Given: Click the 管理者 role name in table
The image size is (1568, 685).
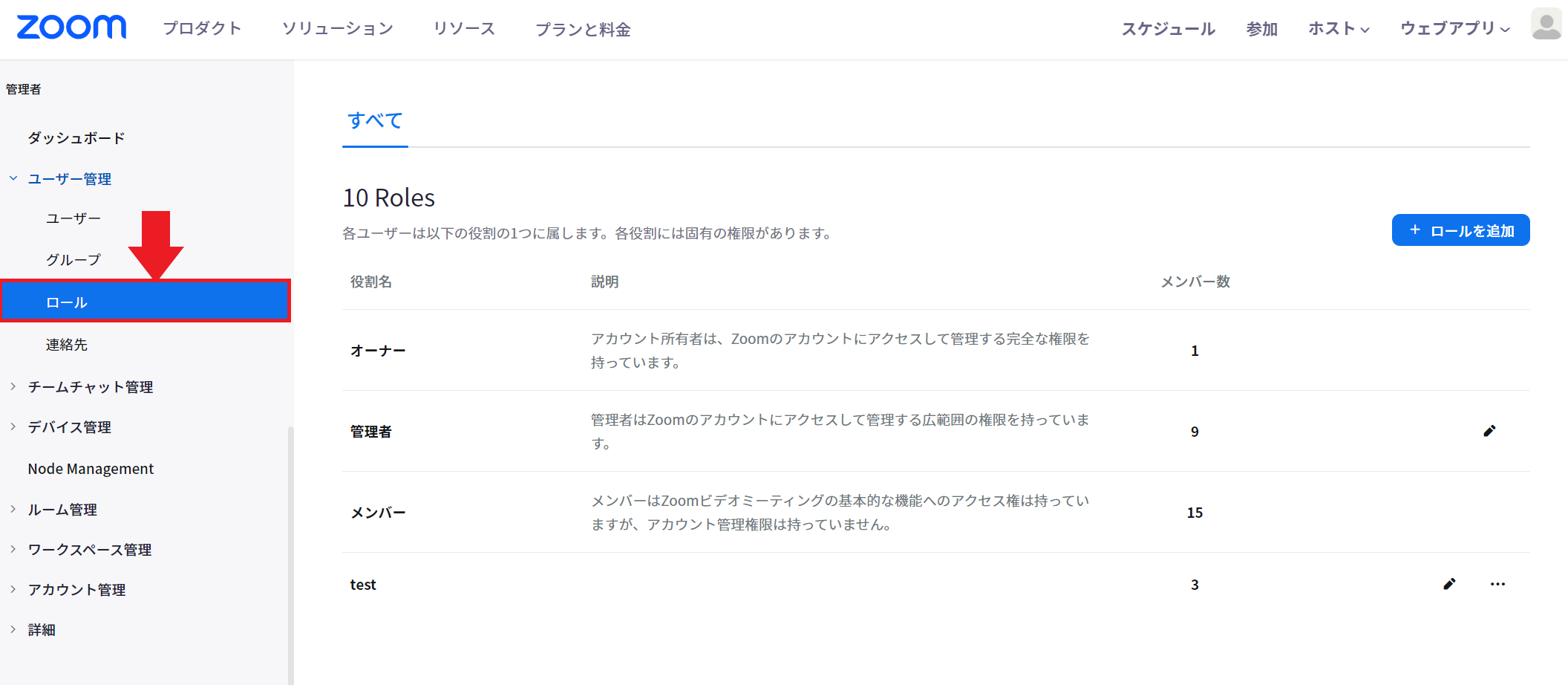Looking at the screenshot, I should pyautogui.click(x=371, y=432).
